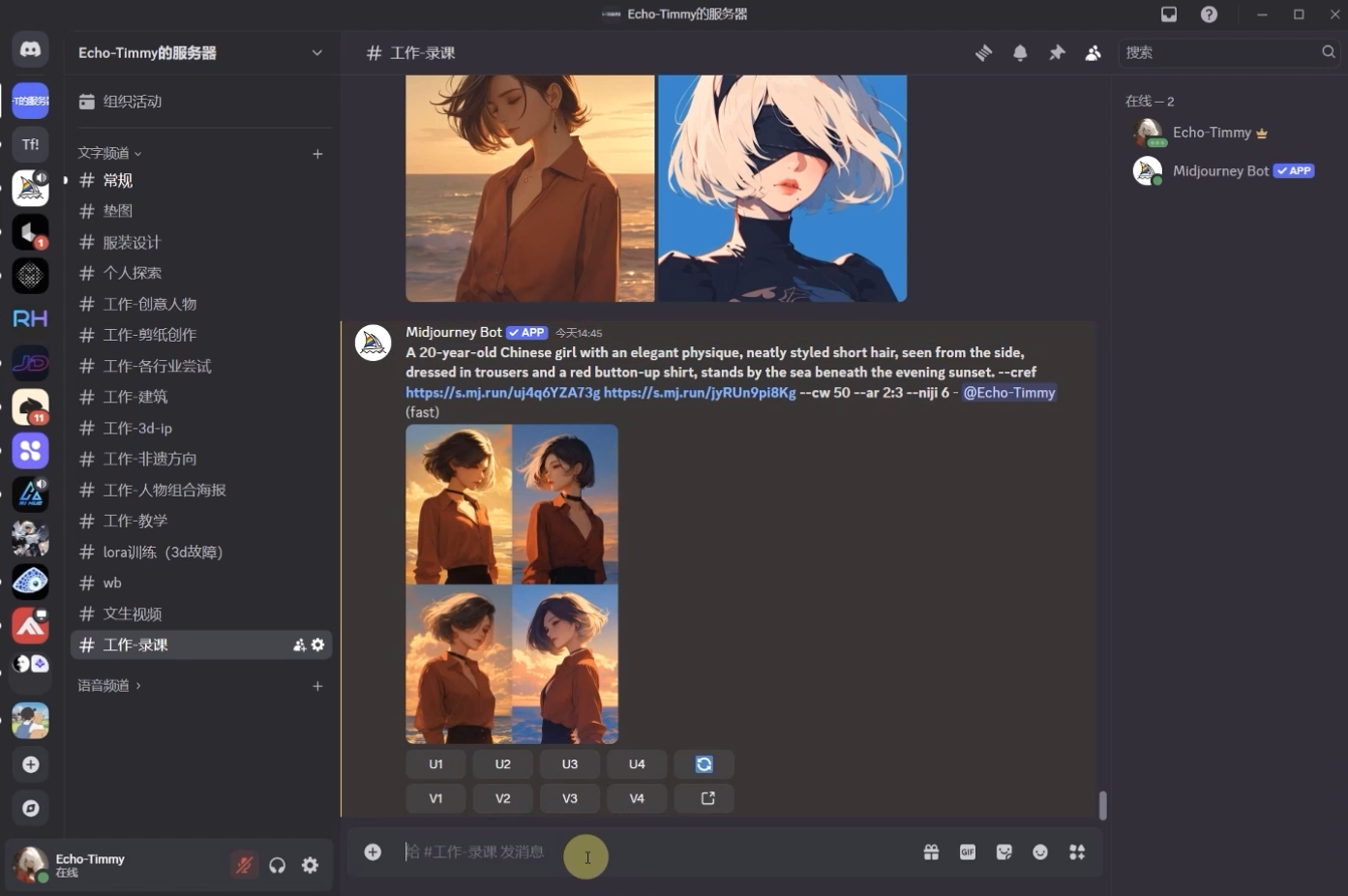1348x896 pixels.
Task: Open the help question mark icon
Action: (x=1209, y=14)
